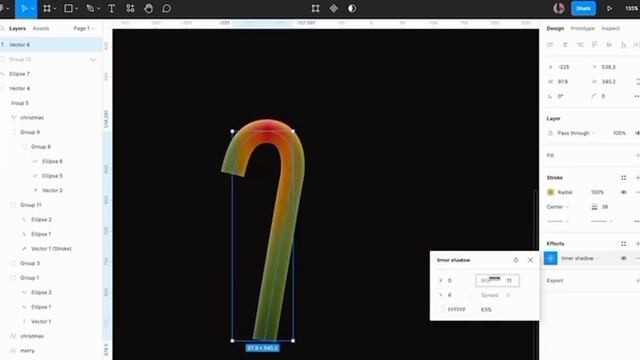This screenshot has width=640, height=360.
Task: Select the Text tool
Action: 111,9
